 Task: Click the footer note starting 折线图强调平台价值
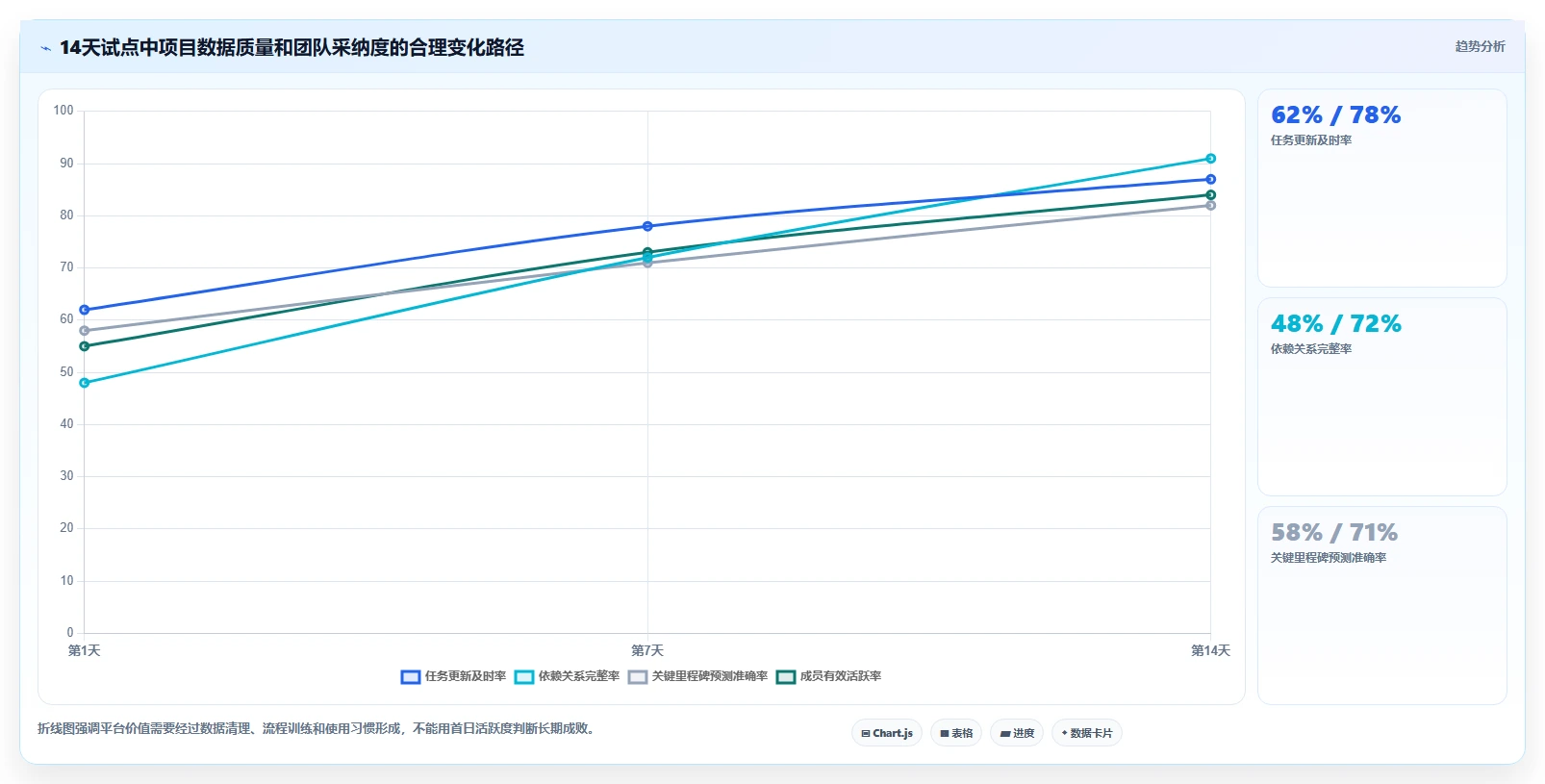317,729
